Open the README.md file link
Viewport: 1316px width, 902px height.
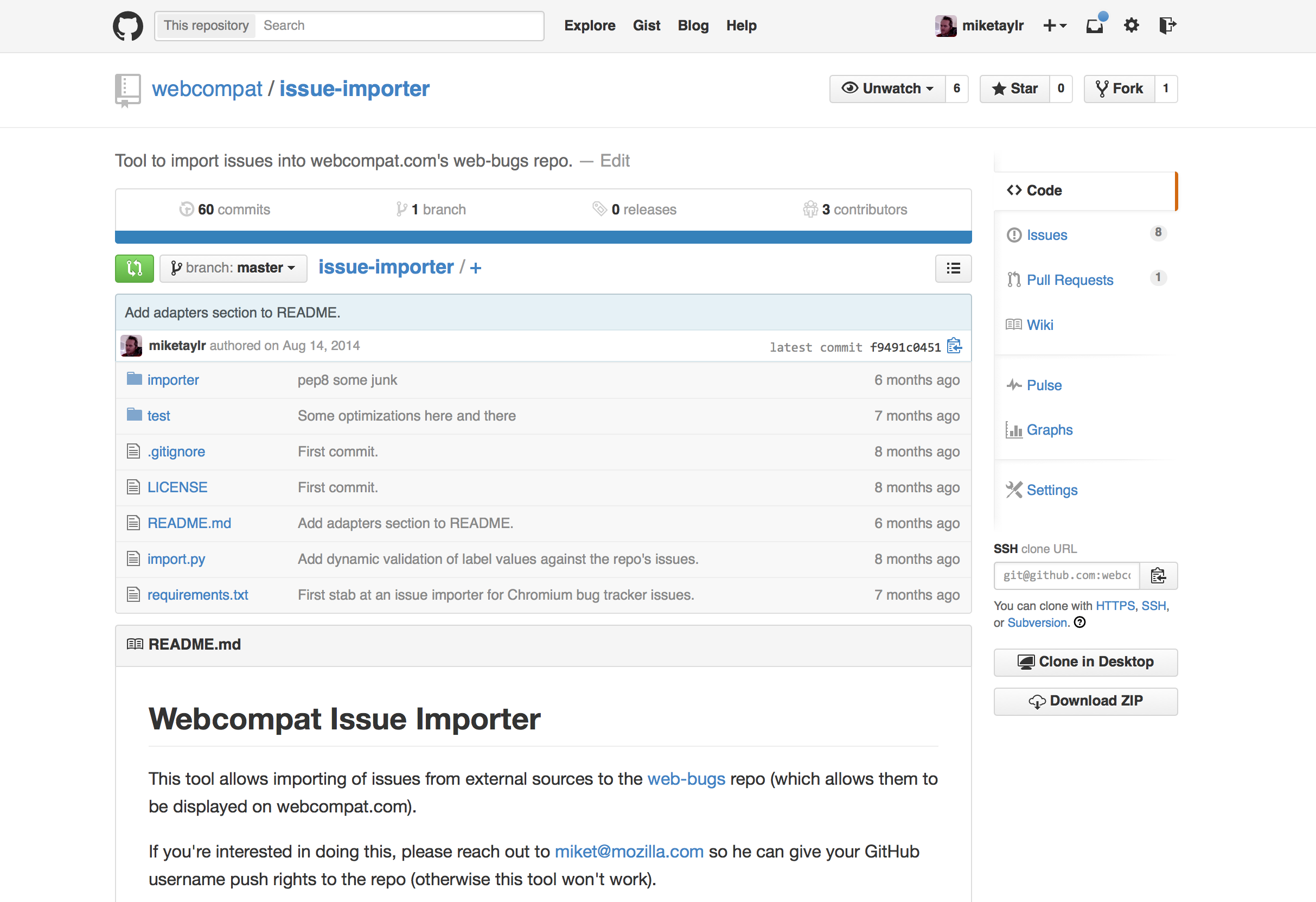[x=189, y=523]
